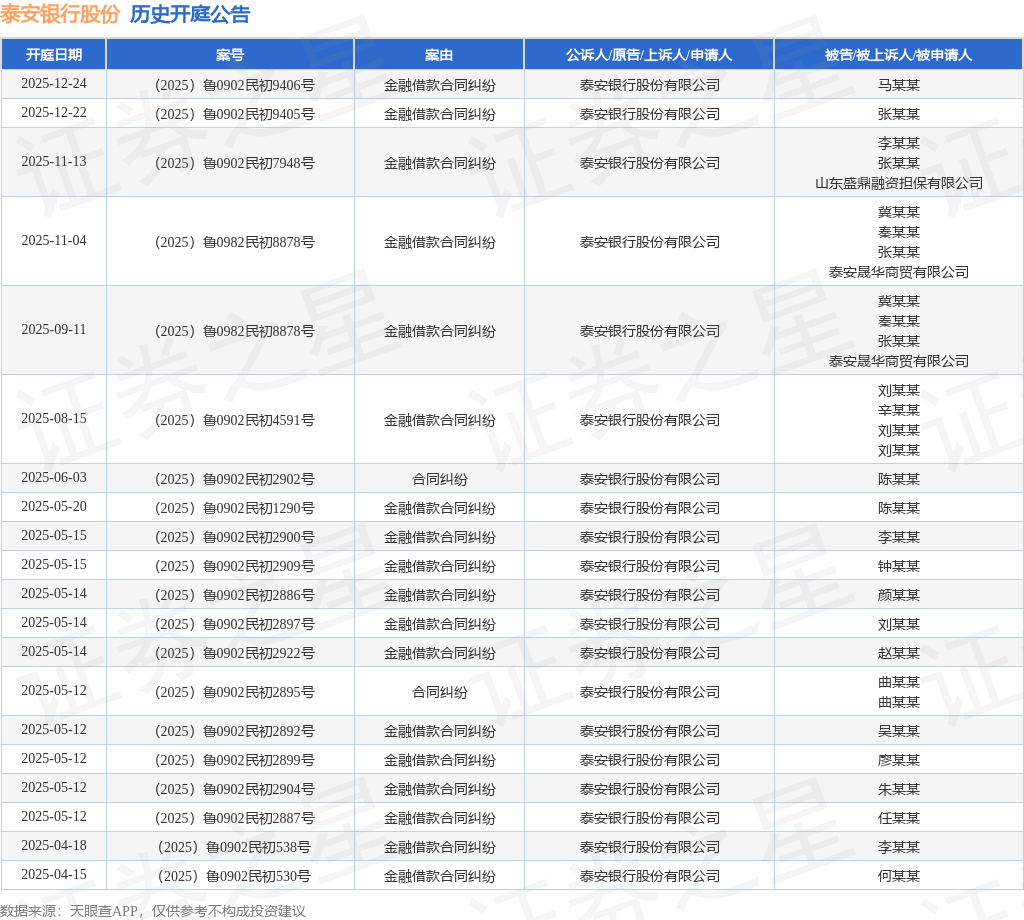Click the date cell 2025-11-04
Viewport: 1024px width, 920px height.
coord(54,240)
